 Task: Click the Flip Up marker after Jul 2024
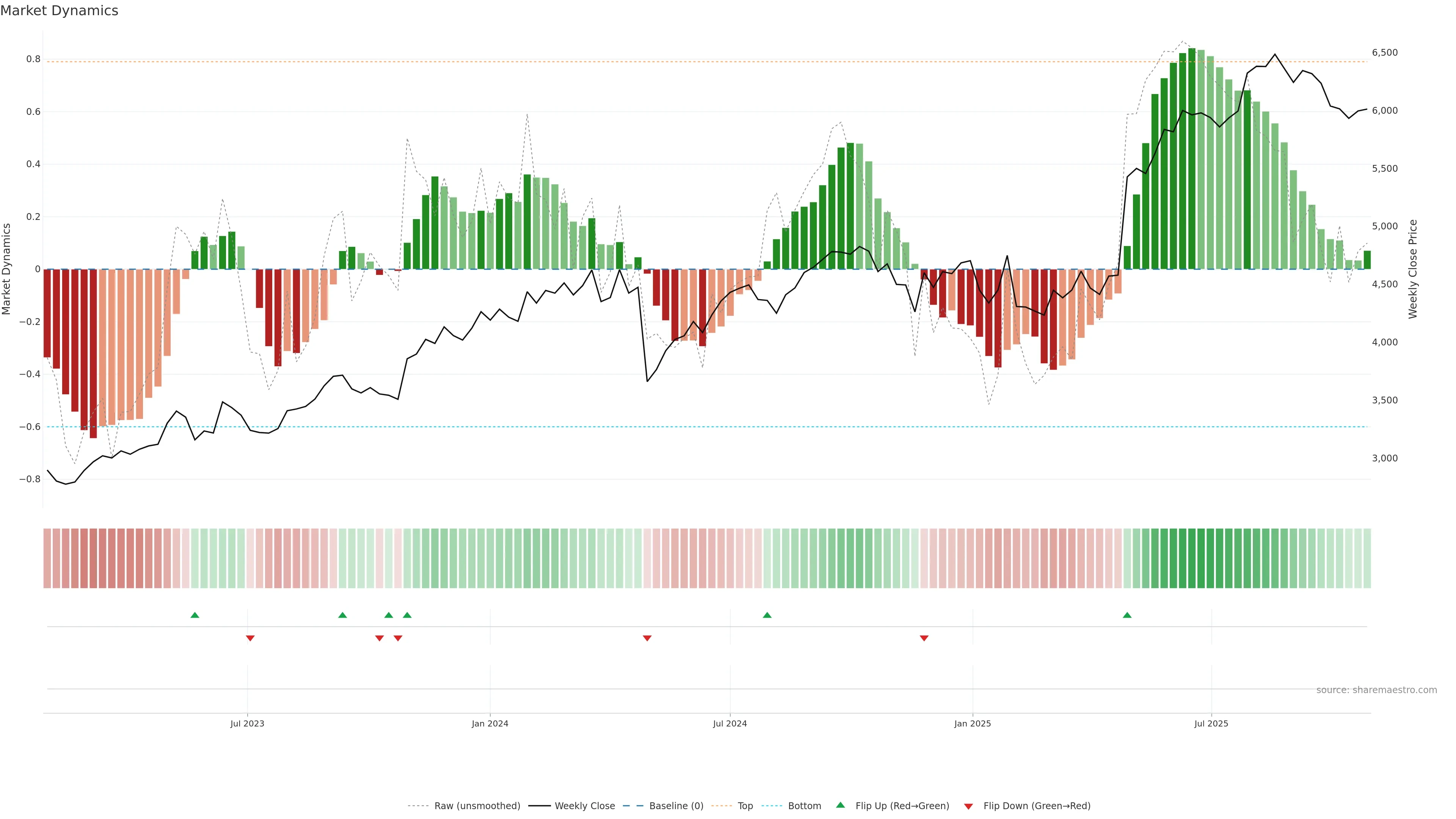[x=767, y=615]
